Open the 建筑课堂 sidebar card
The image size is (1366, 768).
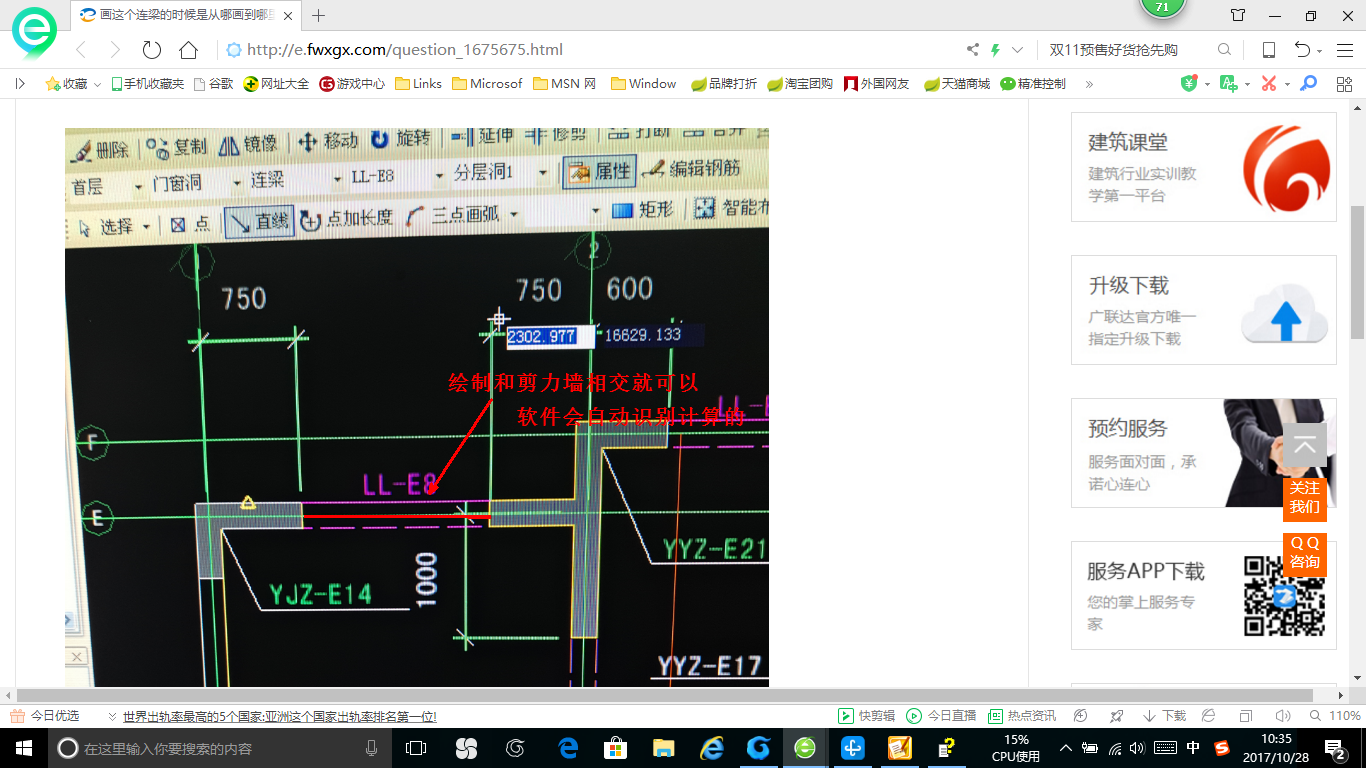[x=1204, y=167]
